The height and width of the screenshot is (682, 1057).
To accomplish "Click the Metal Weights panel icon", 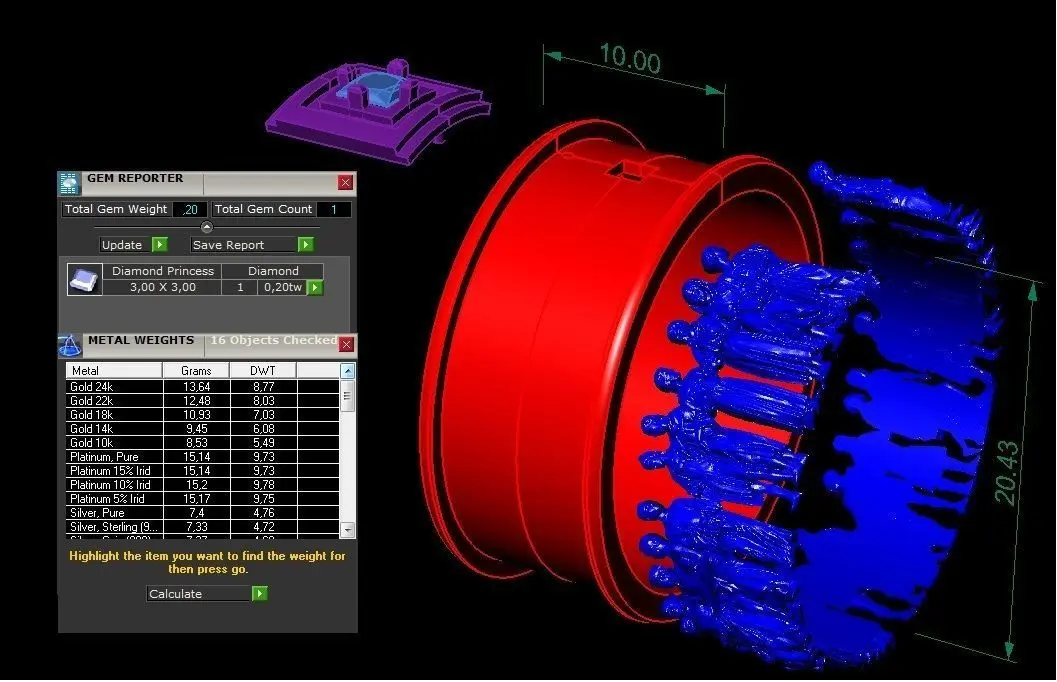I will (x=69, y=346).
